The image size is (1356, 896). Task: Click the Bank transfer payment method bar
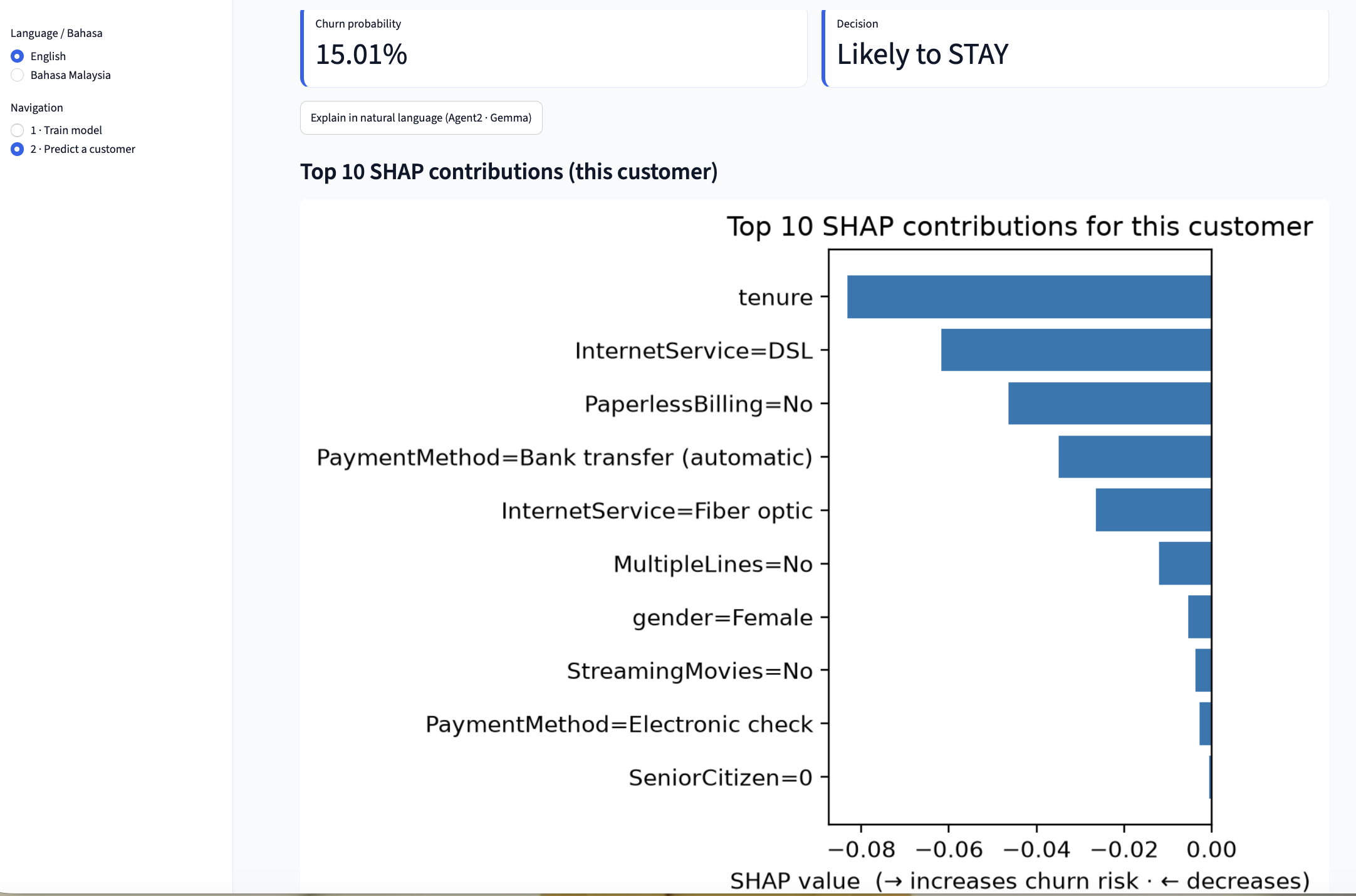(1135, 457)
